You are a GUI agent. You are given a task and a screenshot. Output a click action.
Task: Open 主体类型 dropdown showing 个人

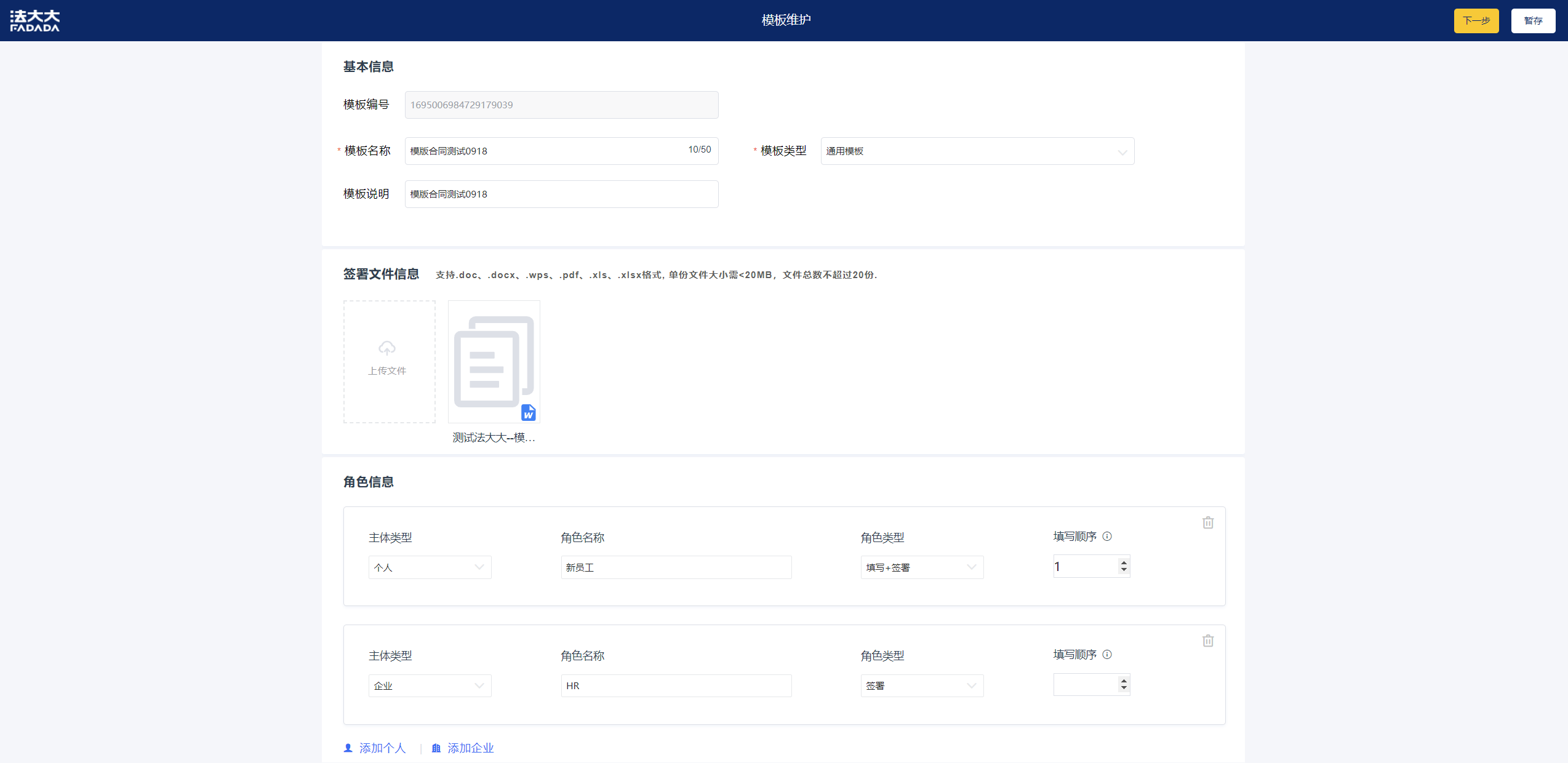pyautogui.click(x=430, y=567)
